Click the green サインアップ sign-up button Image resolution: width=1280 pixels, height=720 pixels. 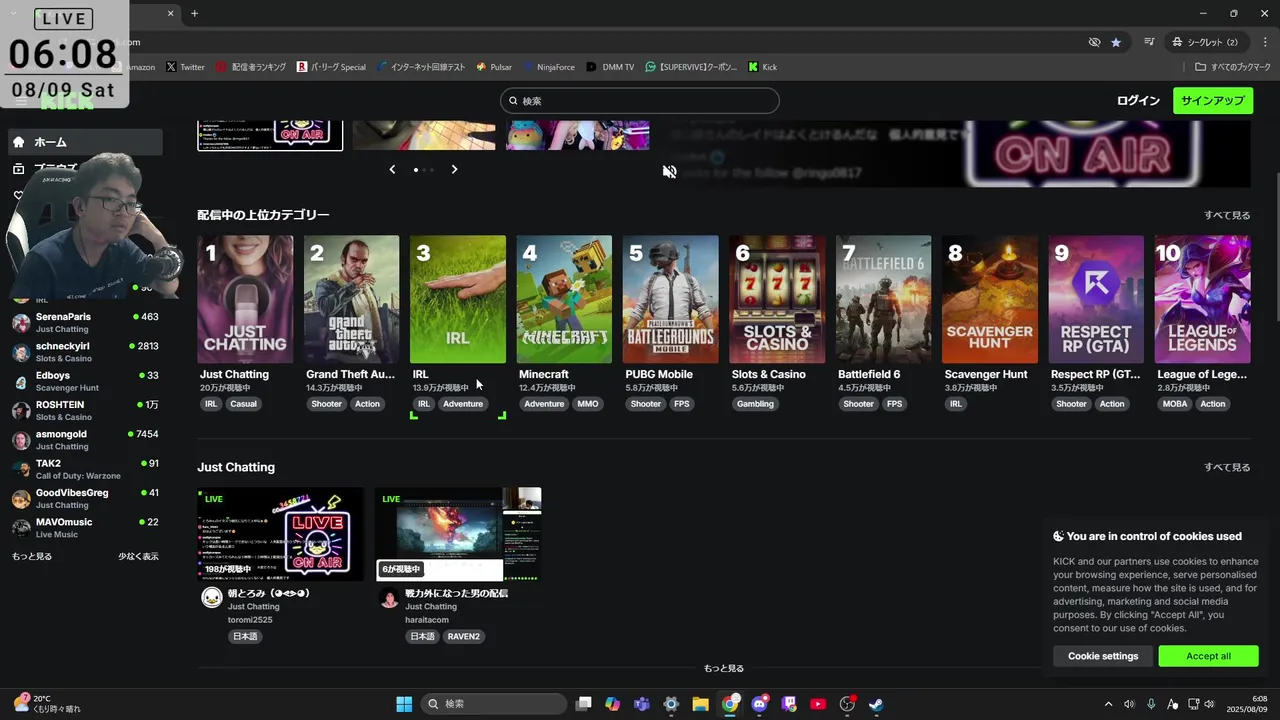[1213, 101]
